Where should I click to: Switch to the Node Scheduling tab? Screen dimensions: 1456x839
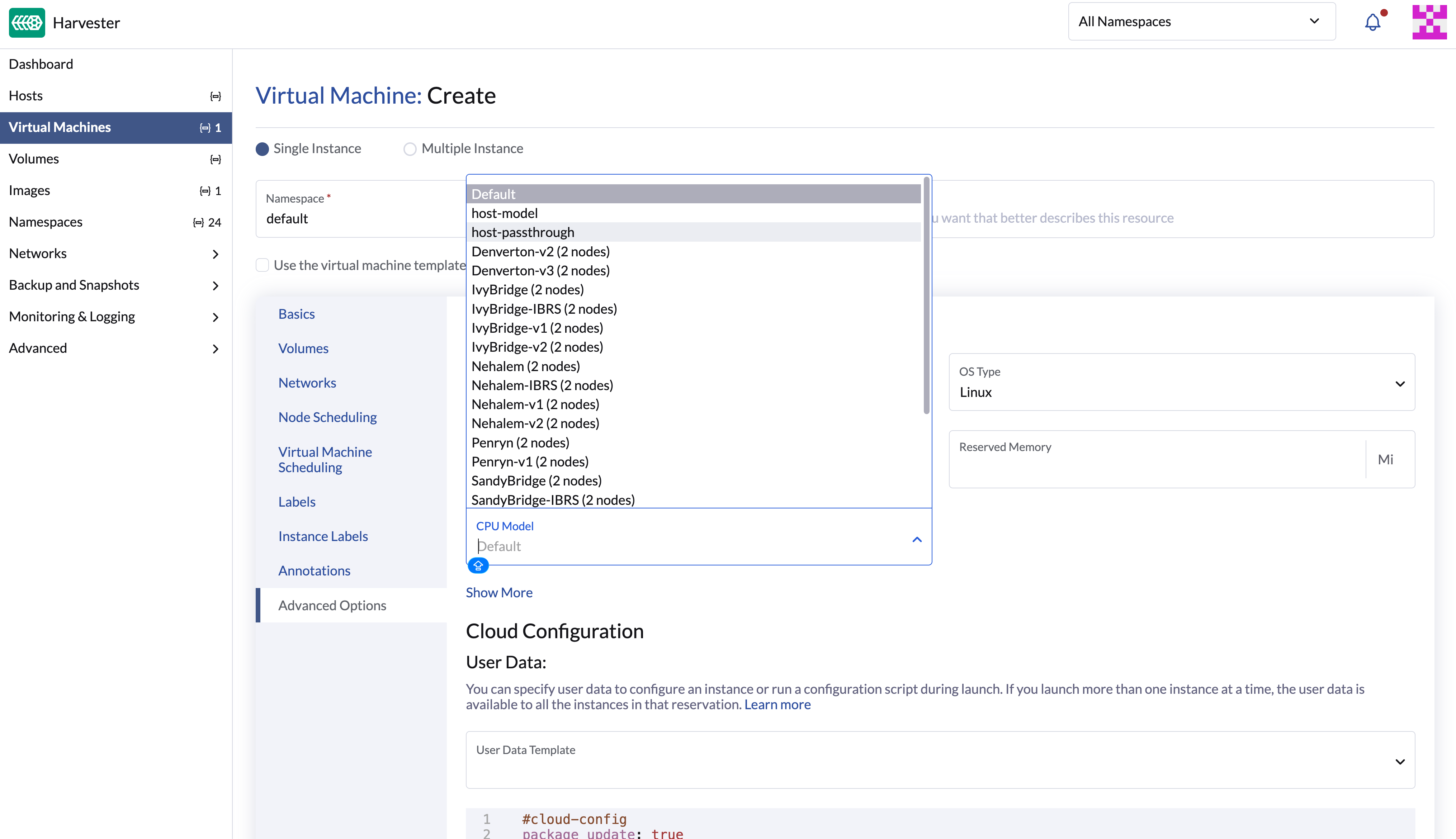(327, 417)
